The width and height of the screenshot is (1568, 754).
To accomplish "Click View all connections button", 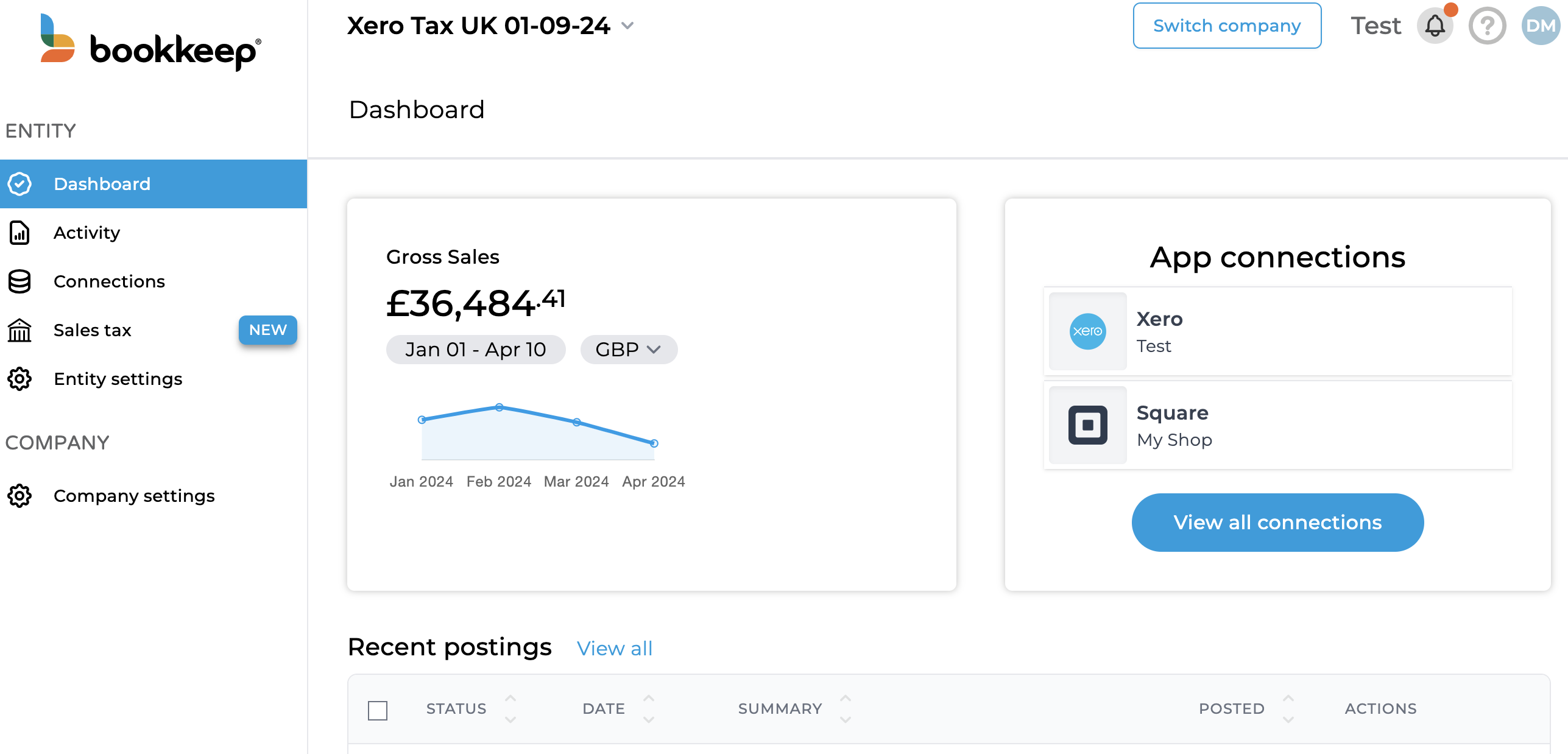I will coord(1278,522).
